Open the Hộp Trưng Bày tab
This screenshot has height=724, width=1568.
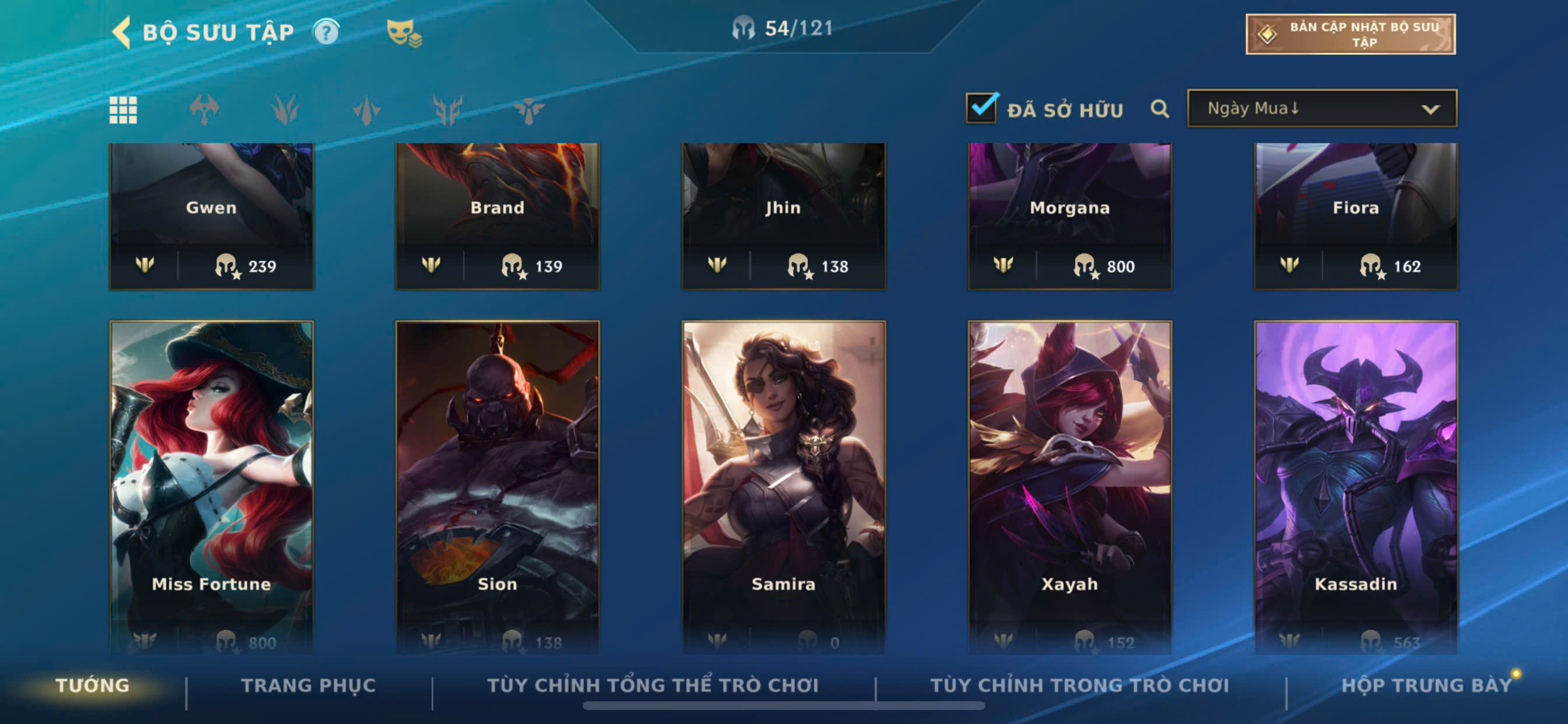click(x=1426, y=685)
